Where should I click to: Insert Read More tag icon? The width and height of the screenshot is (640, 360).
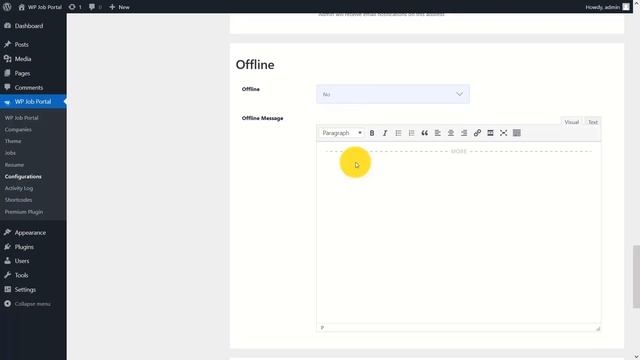pyautogui.click(x=490, y=133)
